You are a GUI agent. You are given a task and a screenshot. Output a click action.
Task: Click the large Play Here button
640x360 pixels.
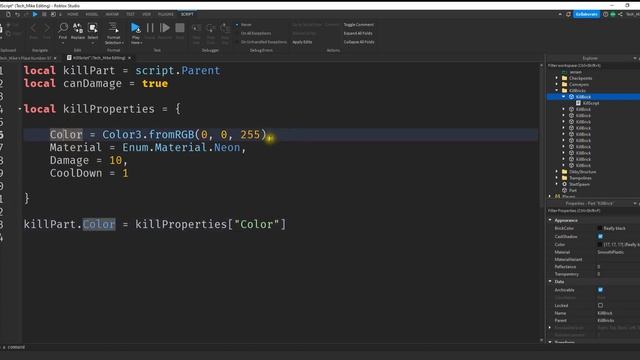[136, 28]
